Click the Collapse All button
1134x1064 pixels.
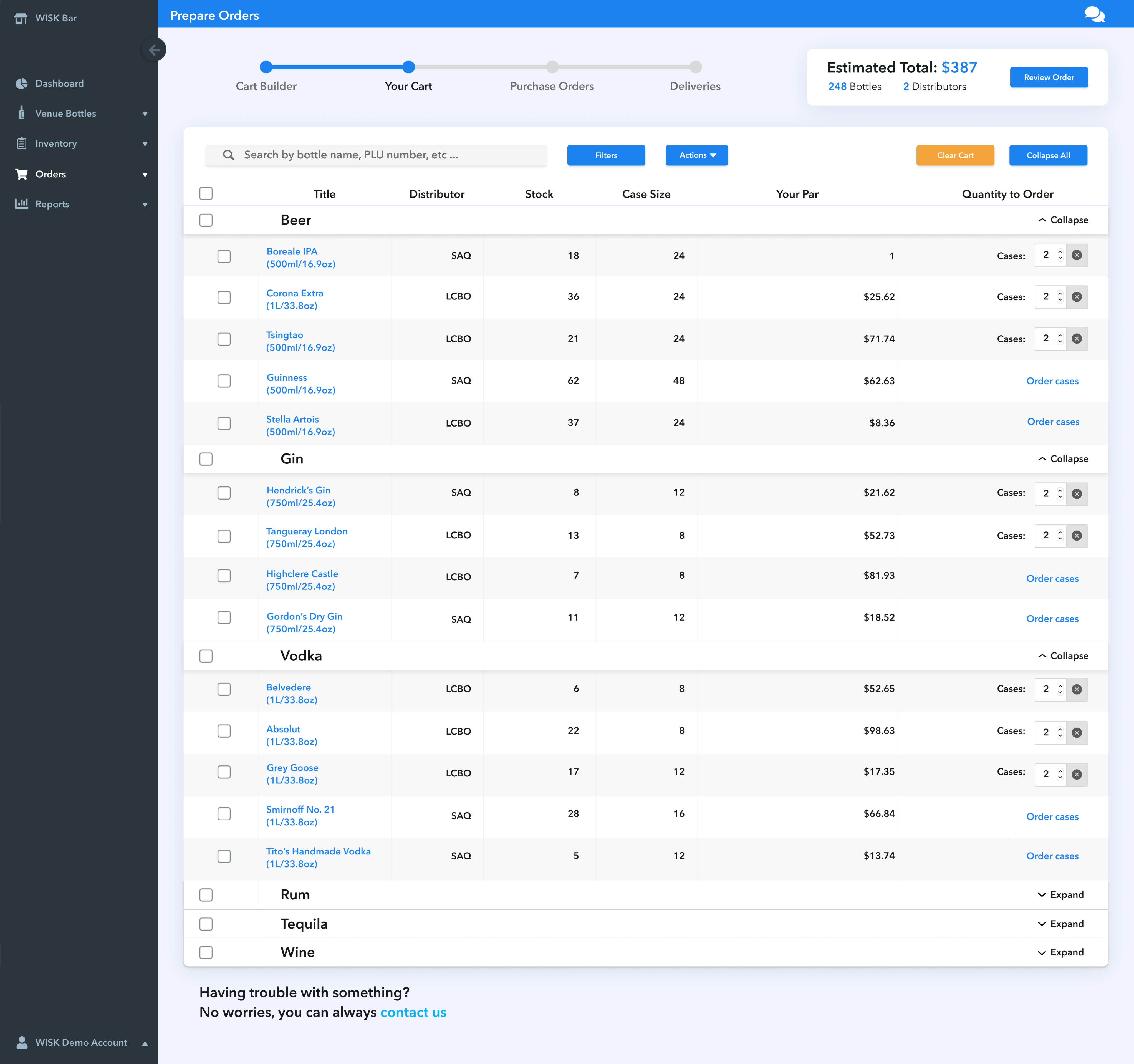pos(1048,155)
